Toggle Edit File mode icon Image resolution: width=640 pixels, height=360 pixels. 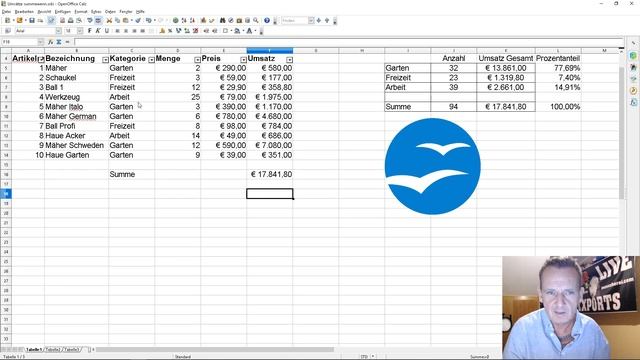click(x=51, y=20)
